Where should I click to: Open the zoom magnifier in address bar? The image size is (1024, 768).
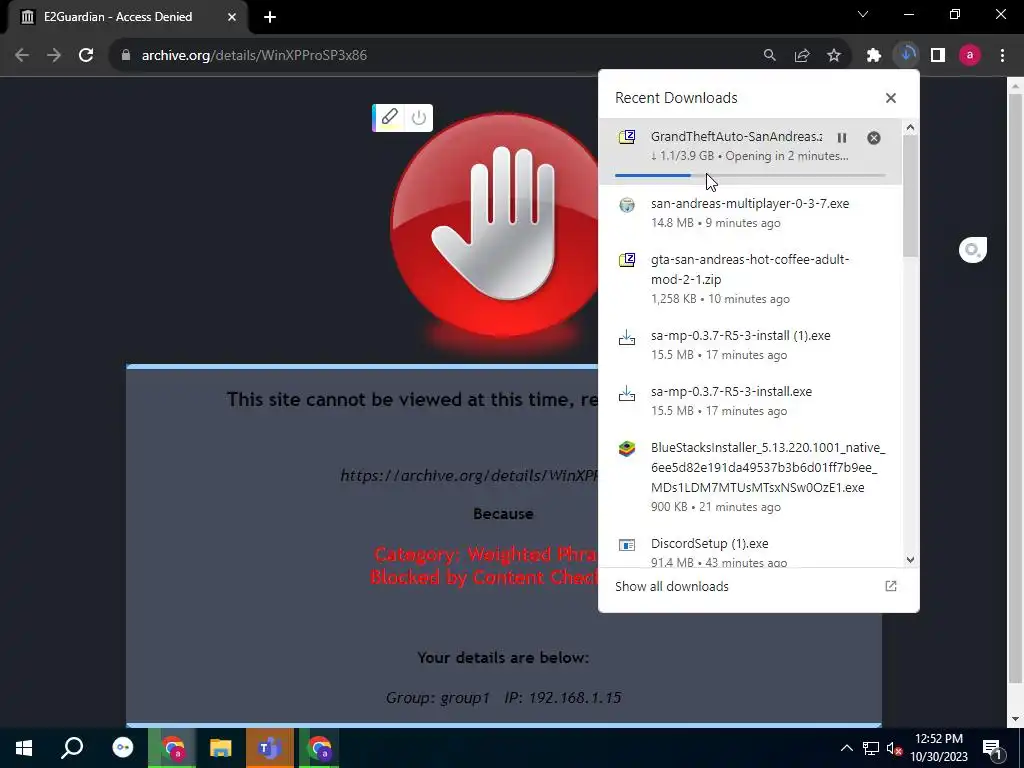[770, 56]
